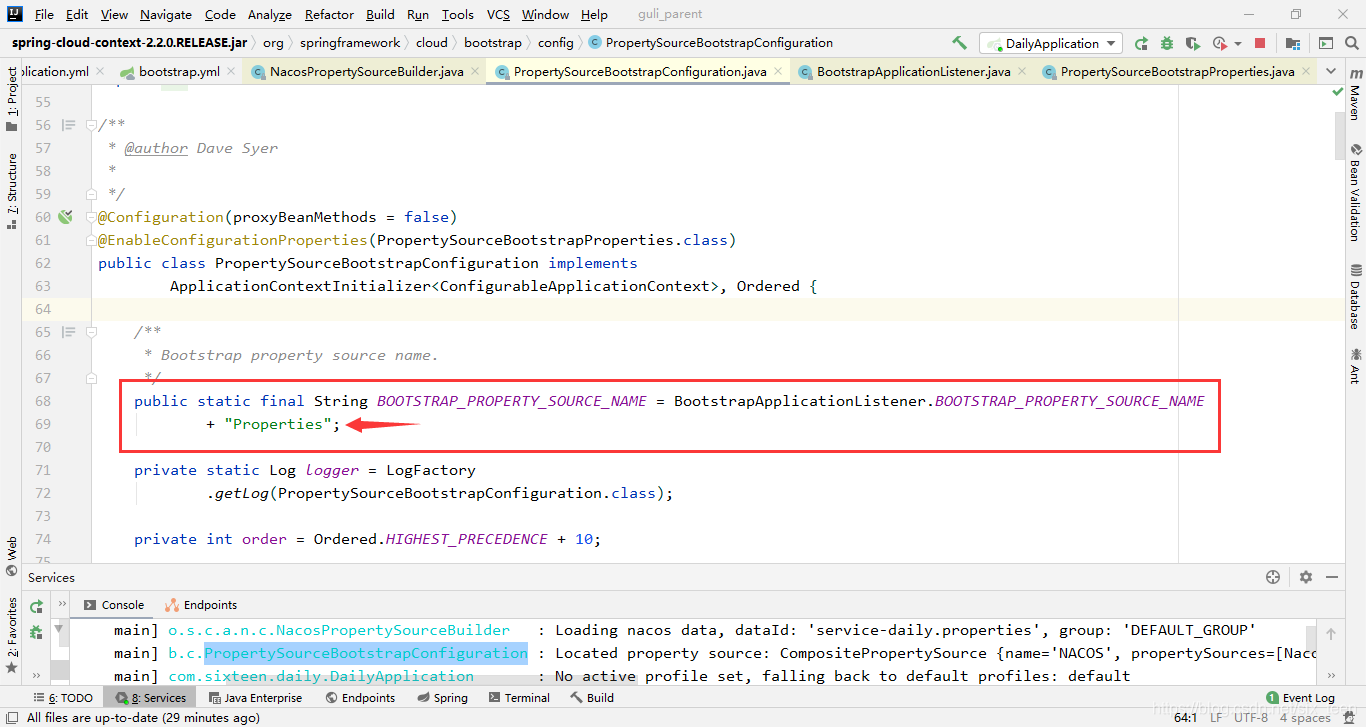Image resolution: width=1366 pixels, height=727 pixels.
Task: Open the Project tool window sidebar button
Action: tap(11, 100)
